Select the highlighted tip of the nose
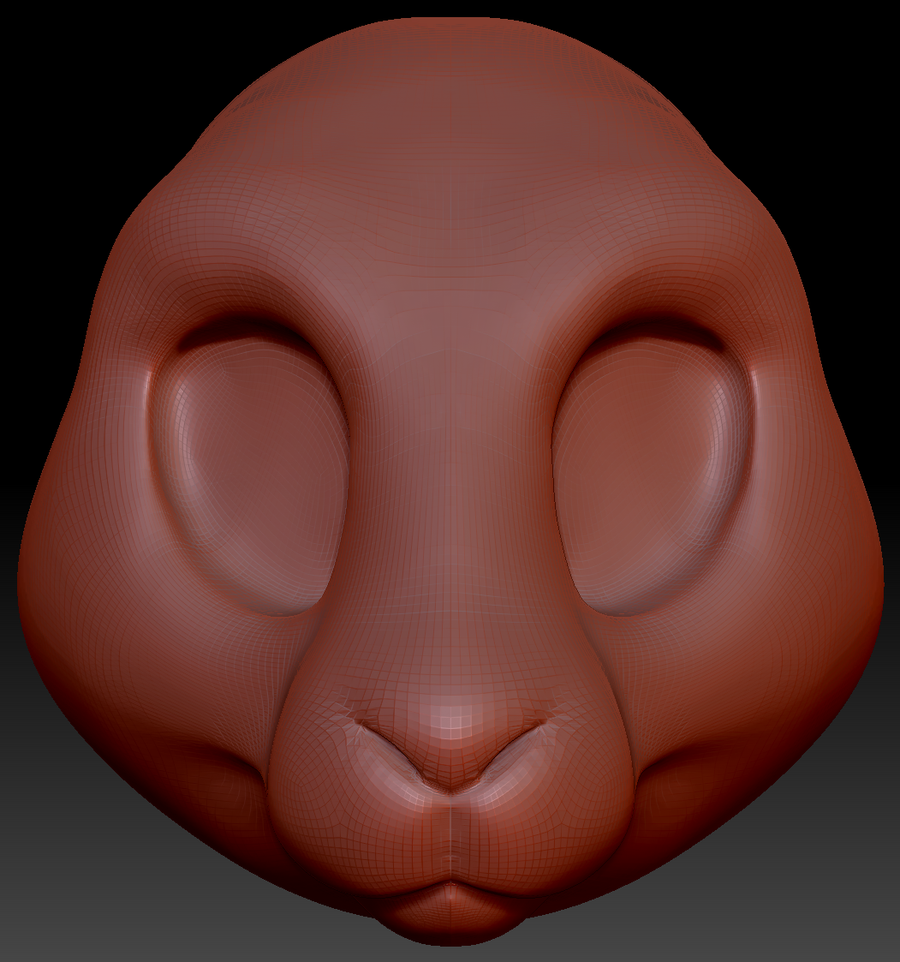Screen dimensions: 900x962 click(452, 720)
